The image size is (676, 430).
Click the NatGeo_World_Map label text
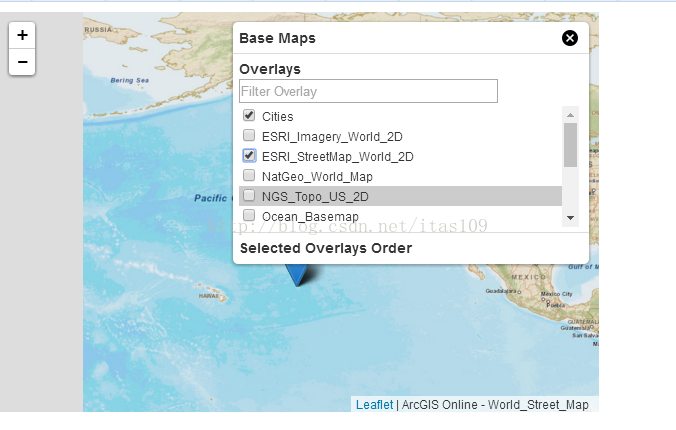click(x=317, y=176)
